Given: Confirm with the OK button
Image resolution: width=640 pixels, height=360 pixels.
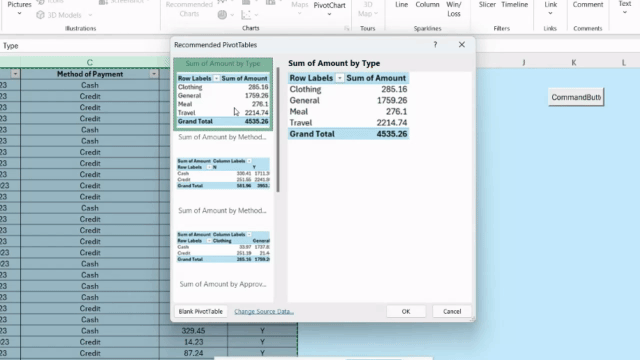Looking at the screenshot, I should pyautogui.click(x=406, y=311).
